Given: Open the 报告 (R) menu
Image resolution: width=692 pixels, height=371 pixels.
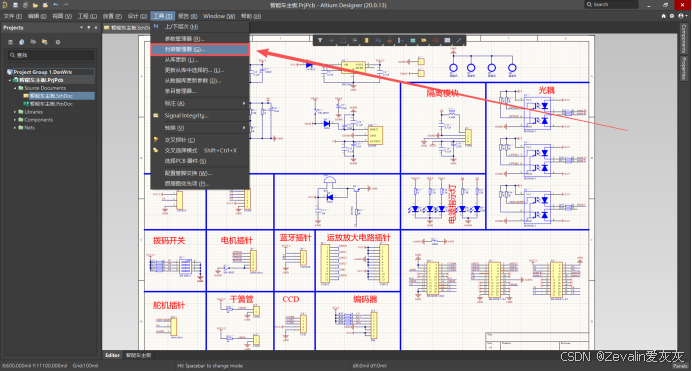Looking at the screenshot, I should (x=188, y=16).
